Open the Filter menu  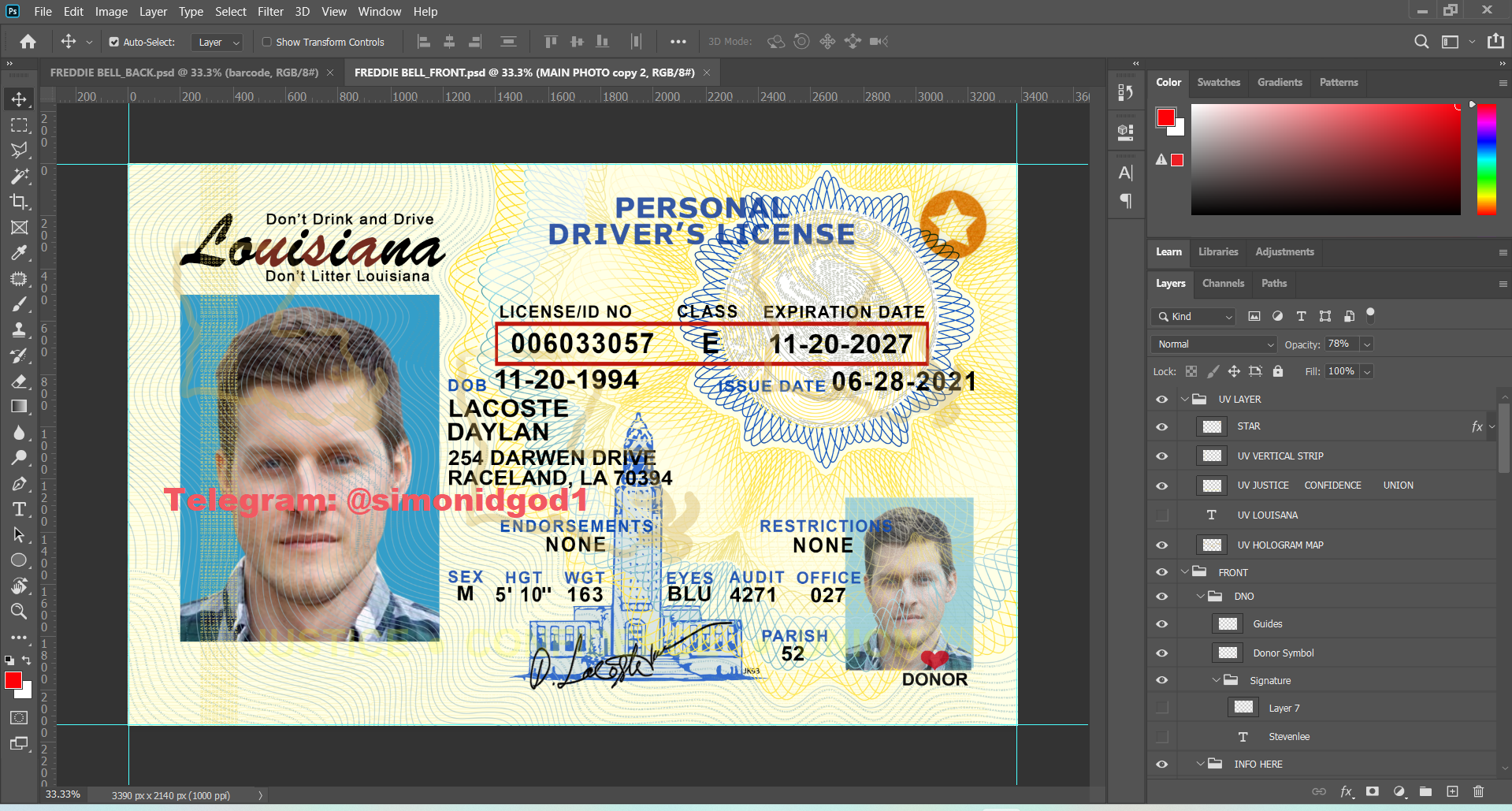tap(269, 12)
